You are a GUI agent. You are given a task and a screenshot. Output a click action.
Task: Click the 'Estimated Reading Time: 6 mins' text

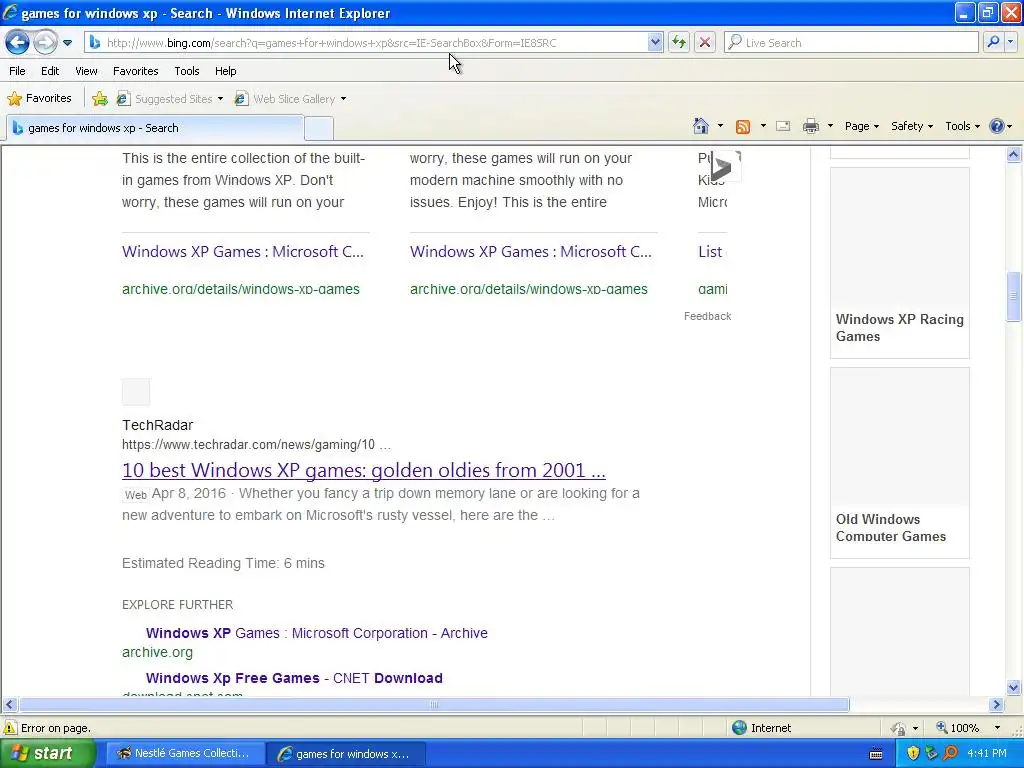223,563
